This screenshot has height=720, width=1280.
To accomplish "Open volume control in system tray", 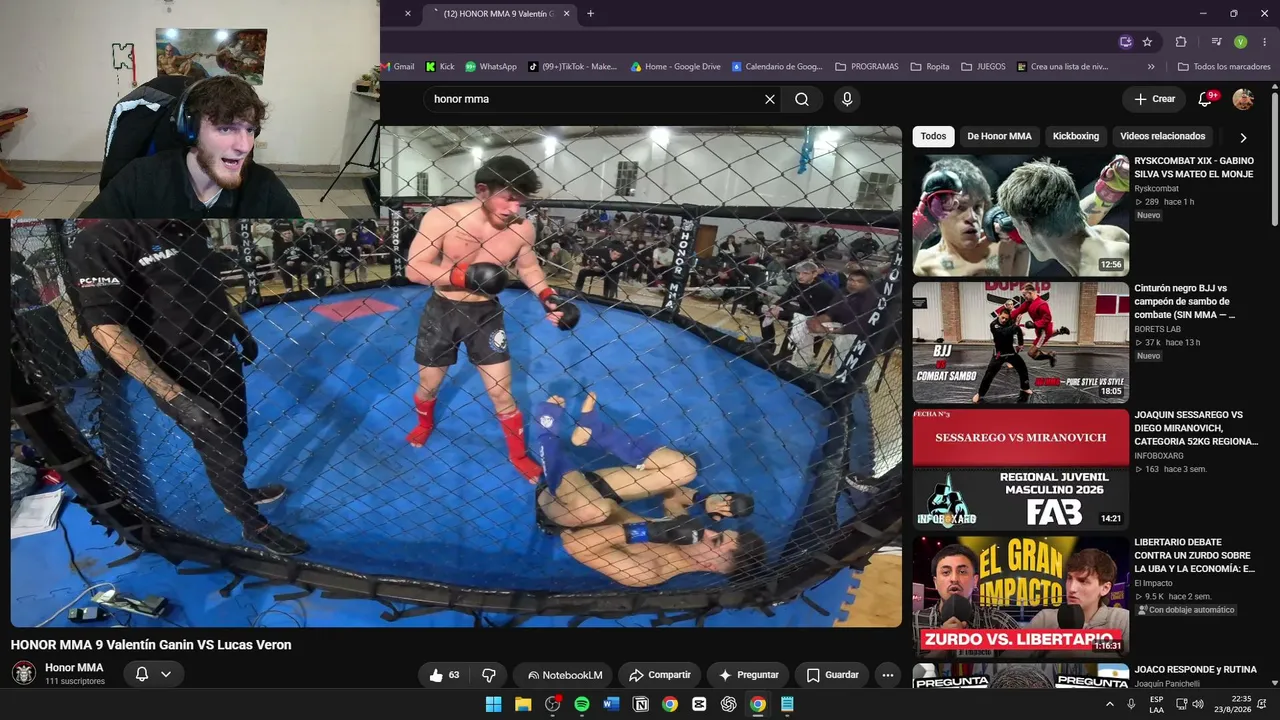I will tap(1198, 704).
